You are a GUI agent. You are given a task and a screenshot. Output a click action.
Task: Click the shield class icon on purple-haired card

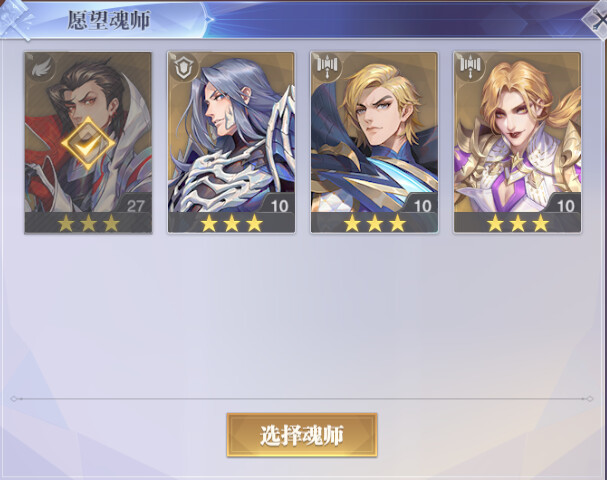tap(183, 69)
